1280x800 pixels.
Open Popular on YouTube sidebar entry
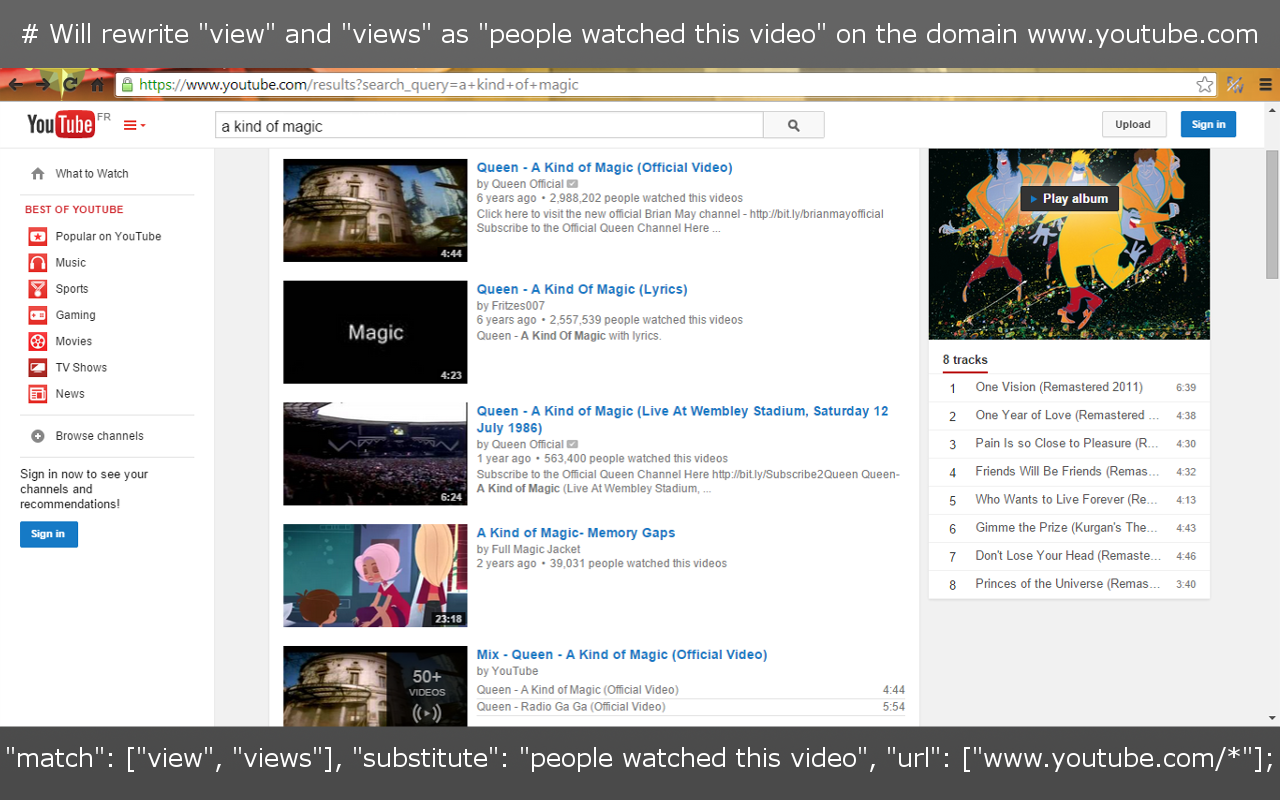(x=108, y=237)
